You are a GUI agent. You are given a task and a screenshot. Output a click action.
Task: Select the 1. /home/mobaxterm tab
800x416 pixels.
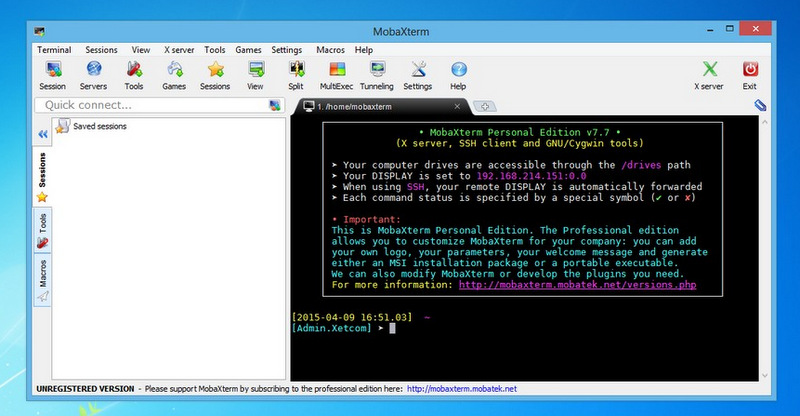378,106
